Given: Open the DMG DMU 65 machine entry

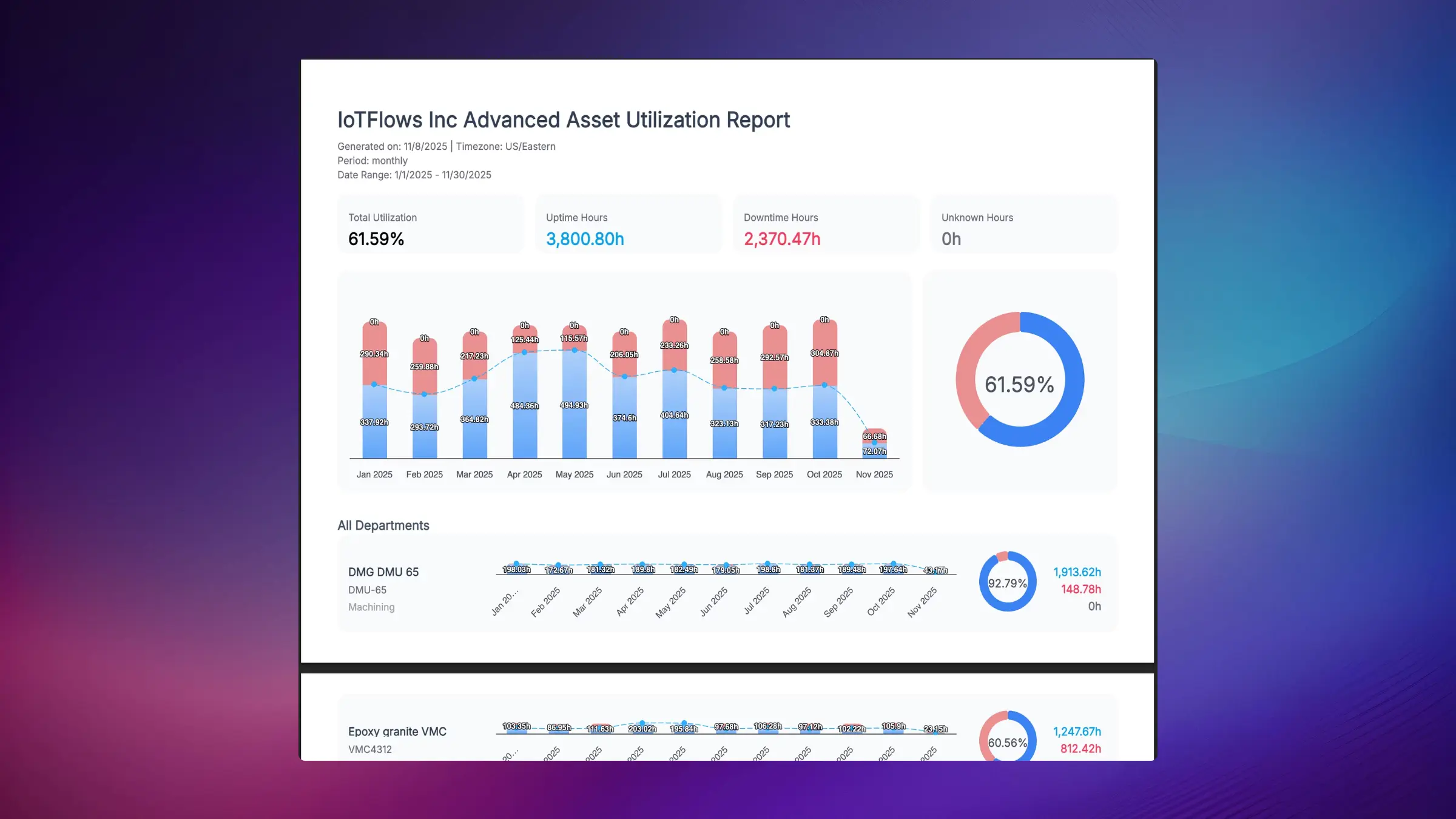Looking at the screenshot, I should tap(383, 571).
